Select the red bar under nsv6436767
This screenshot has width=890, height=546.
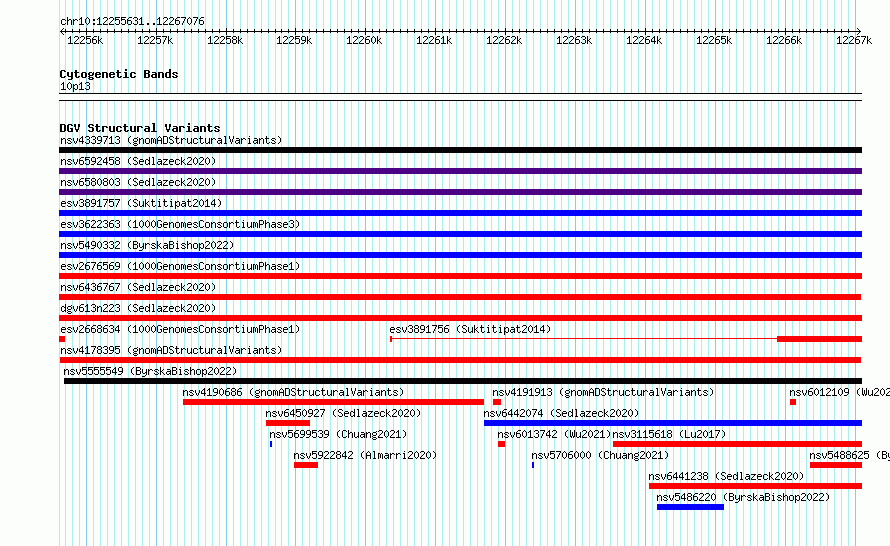(x=460, y=297)
